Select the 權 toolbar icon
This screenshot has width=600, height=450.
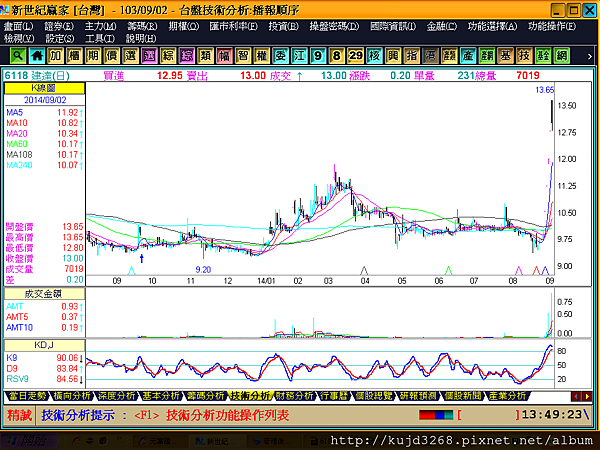point(262,56)
